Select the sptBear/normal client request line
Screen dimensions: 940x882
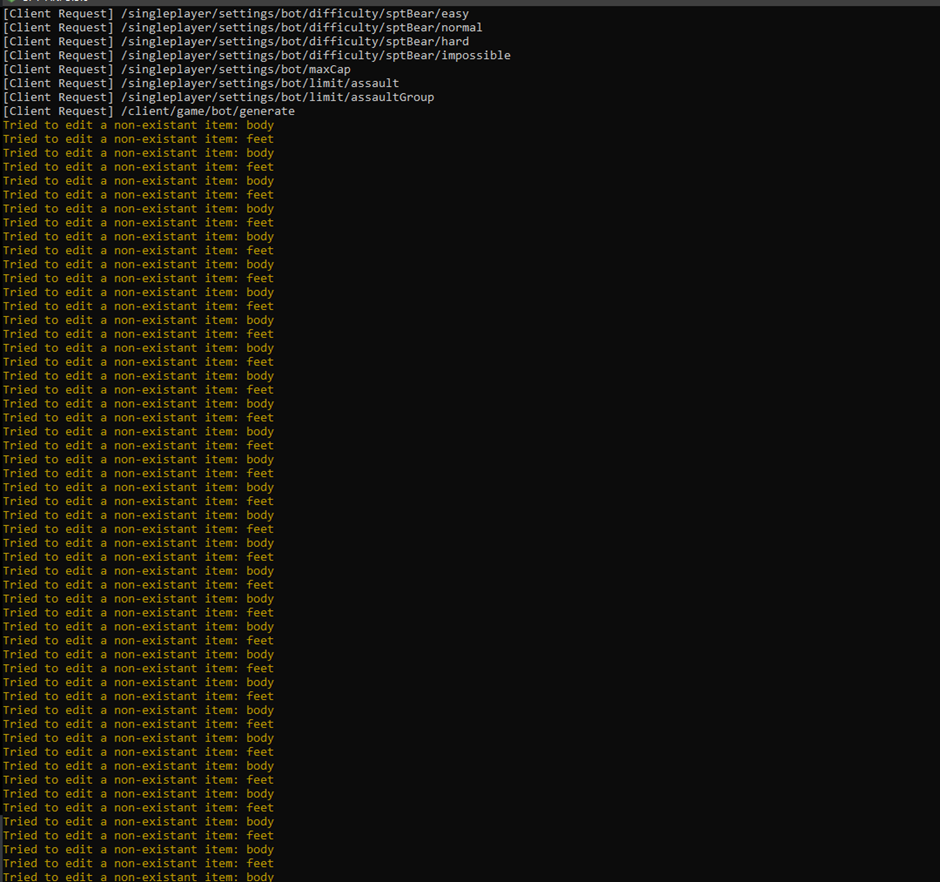pyautogui.click(x=243, y=28)
